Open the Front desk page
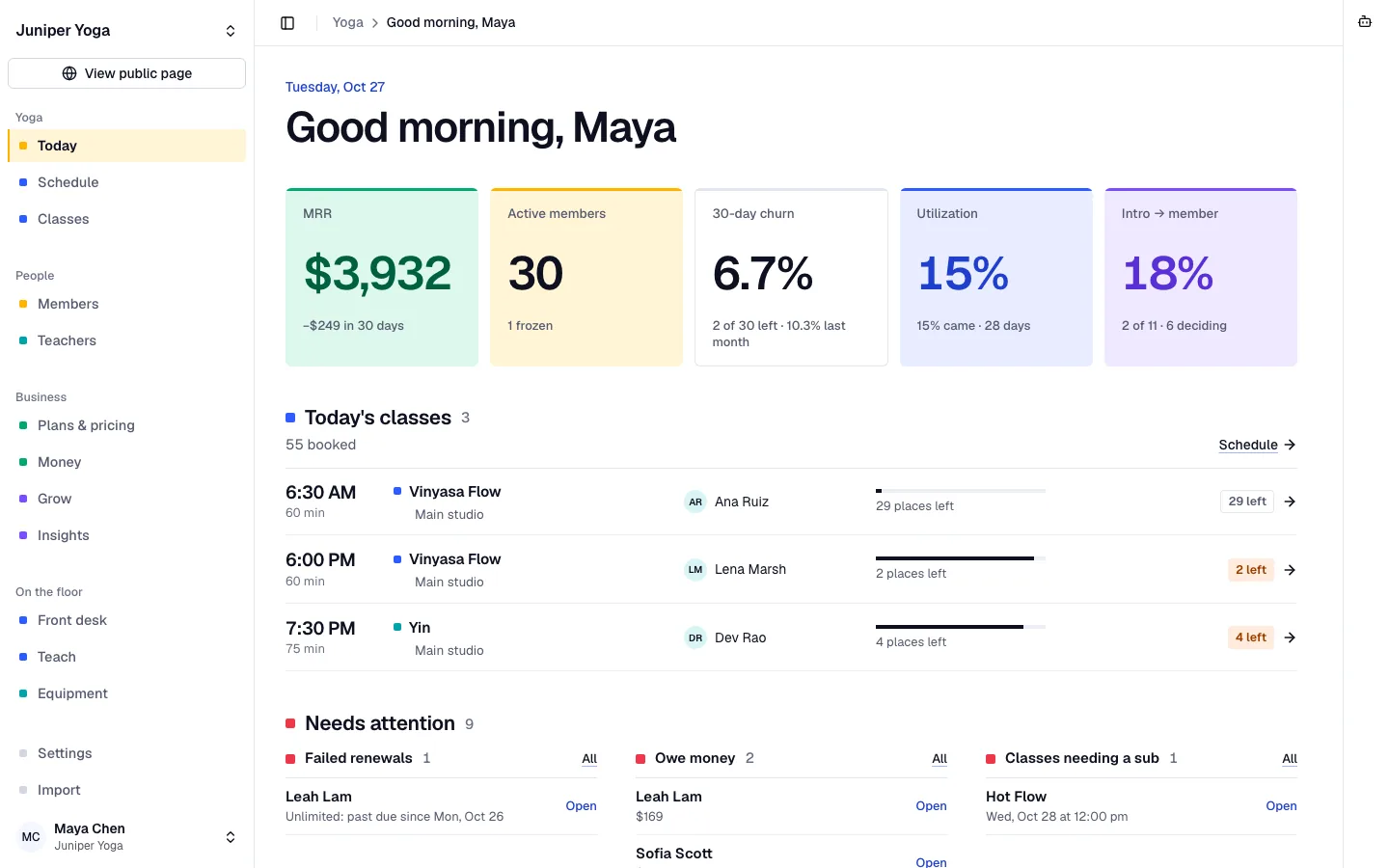 (126, 620)
